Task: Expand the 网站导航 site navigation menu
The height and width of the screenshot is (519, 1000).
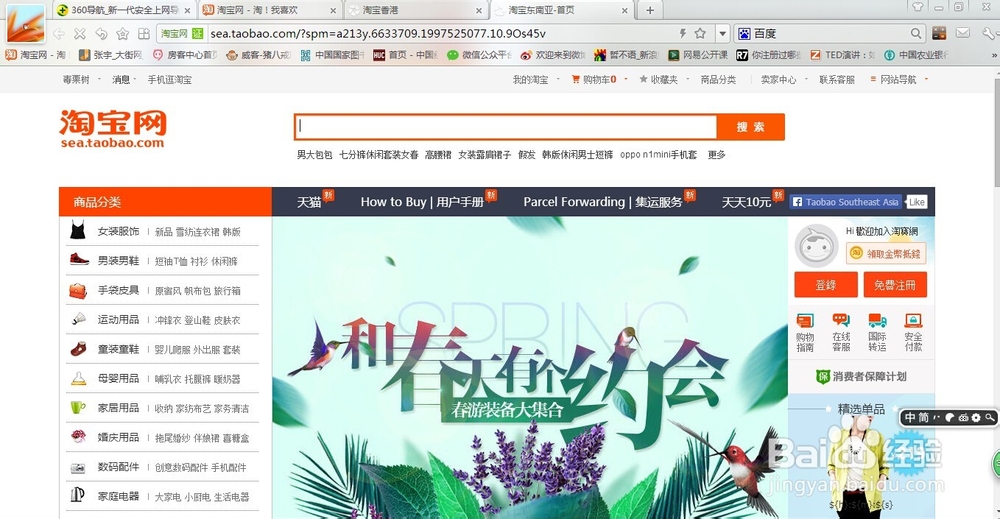Action: click(x=899, y=80)
